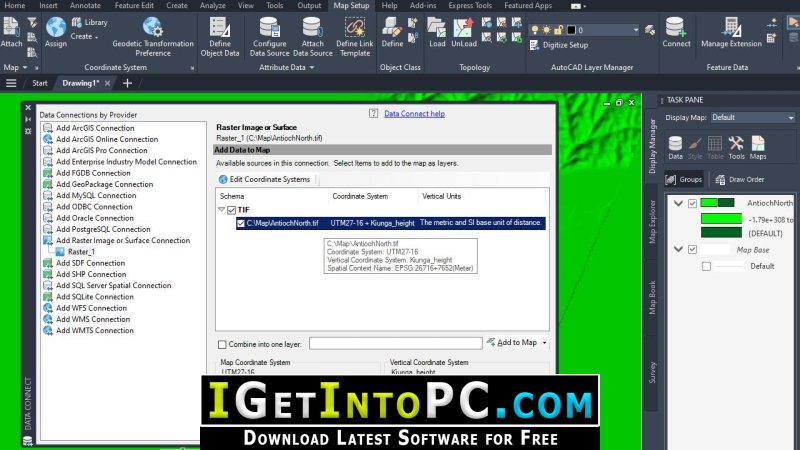This screenshot has width=800, height=450.
Task: Toggle the TIF schema checkbox
Action: (x=232, y=210)
